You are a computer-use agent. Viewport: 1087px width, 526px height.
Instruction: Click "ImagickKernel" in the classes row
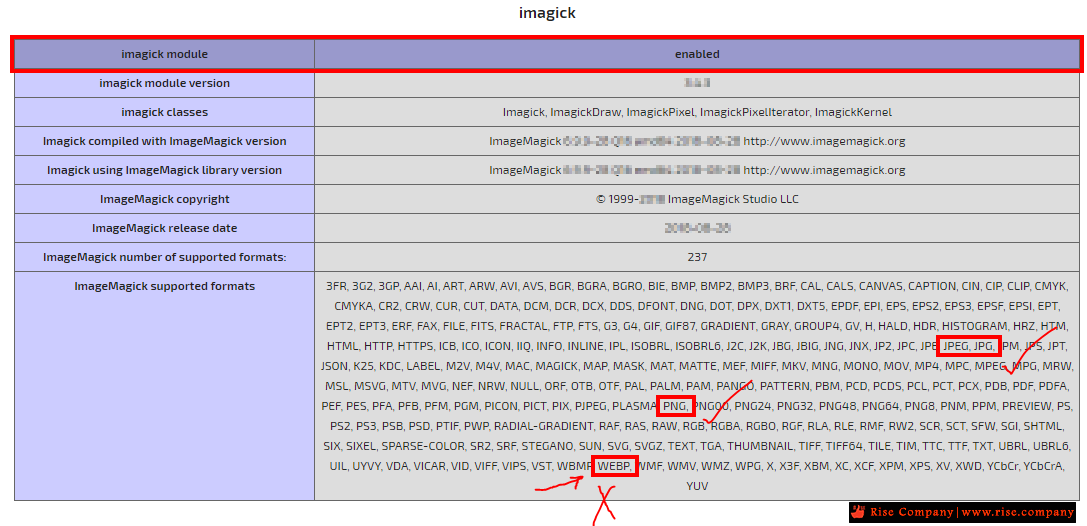pos(853,112)
